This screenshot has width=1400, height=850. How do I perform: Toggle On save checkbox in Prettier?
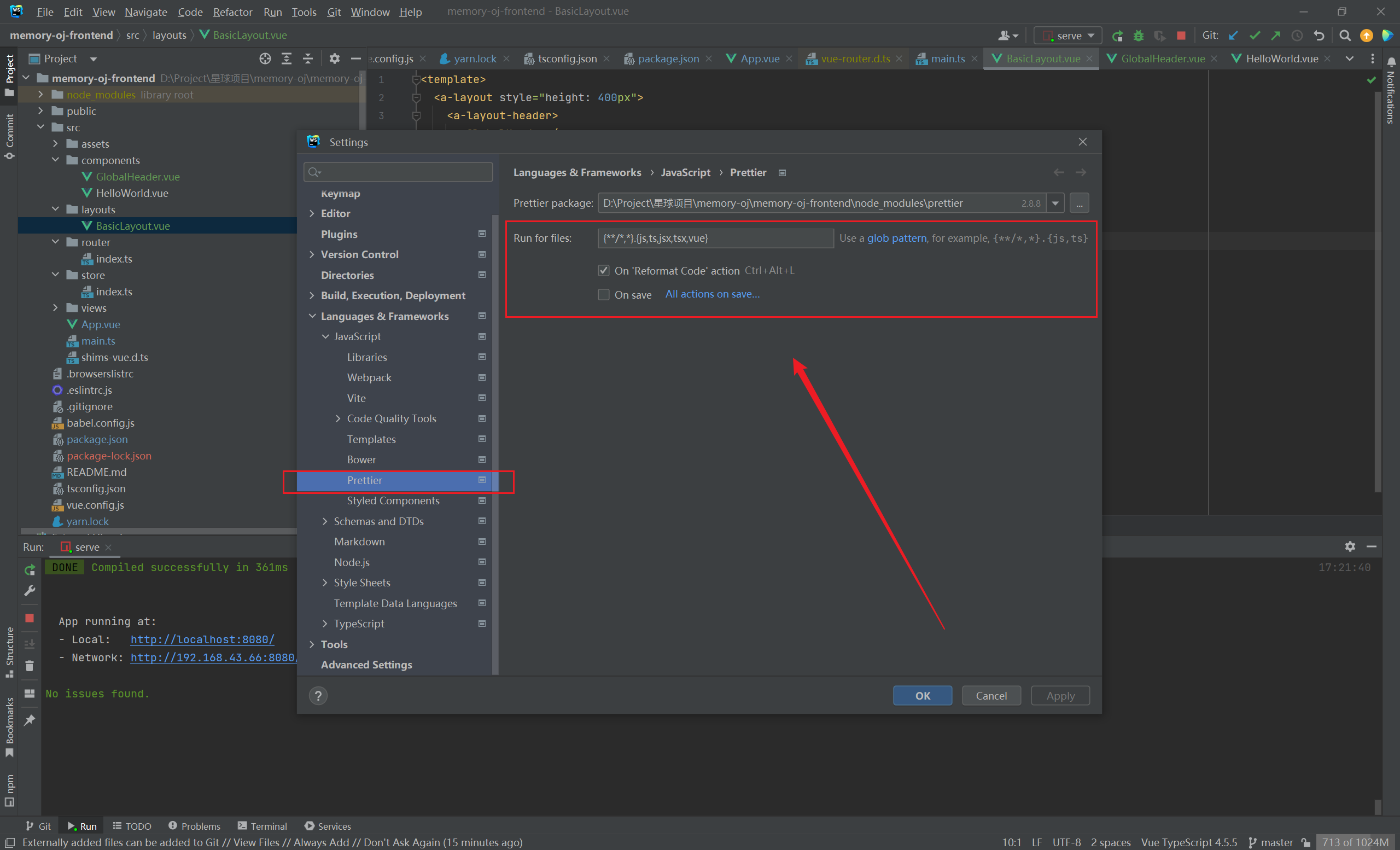[605, 294]
